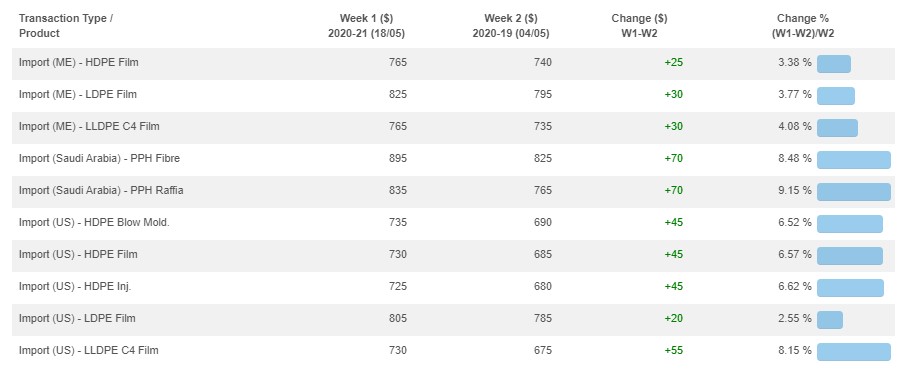Click the Week 2 ($) column header

click(511, 26)
